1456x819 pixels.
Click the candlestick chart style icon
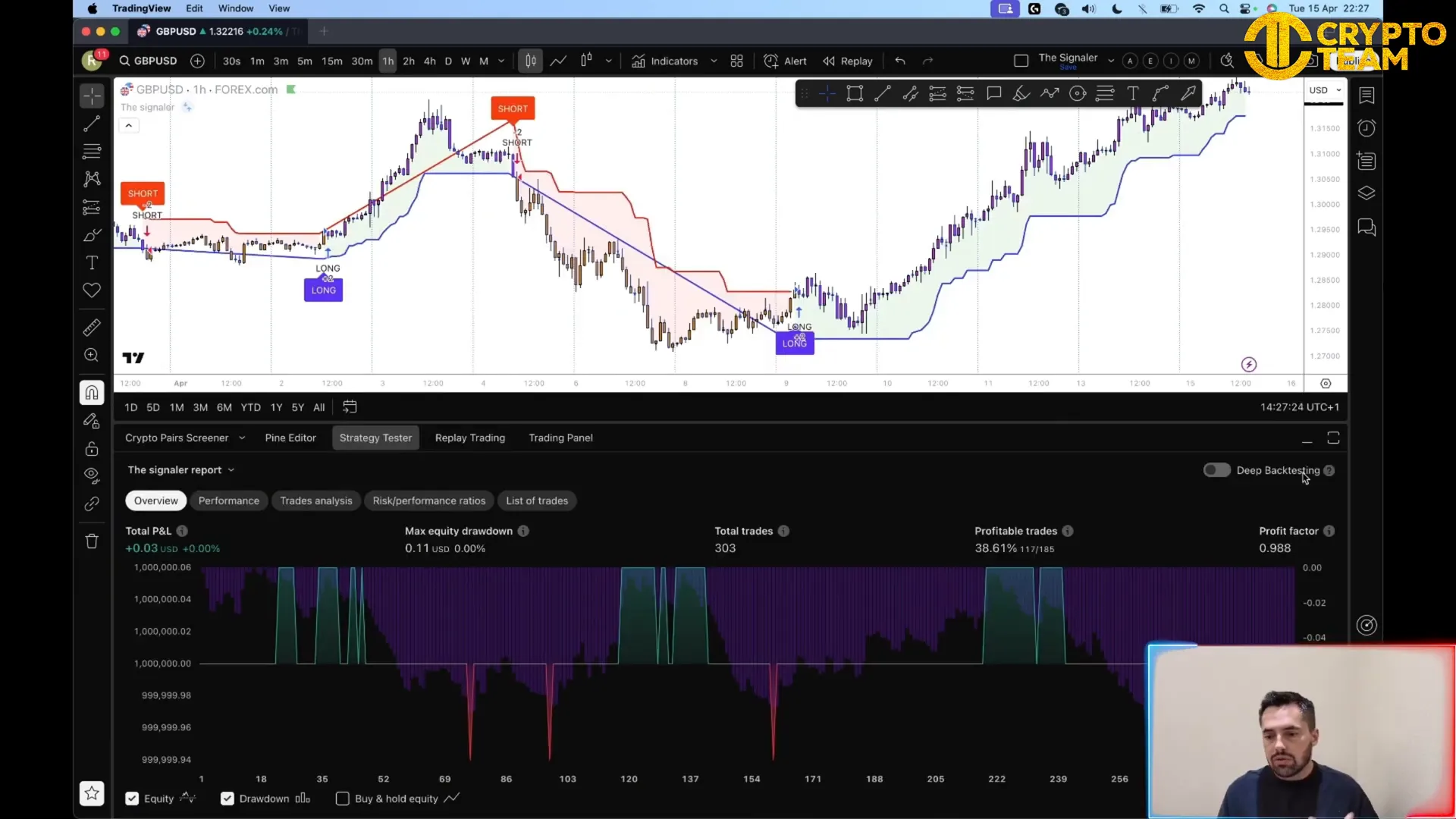click(531, 61)
